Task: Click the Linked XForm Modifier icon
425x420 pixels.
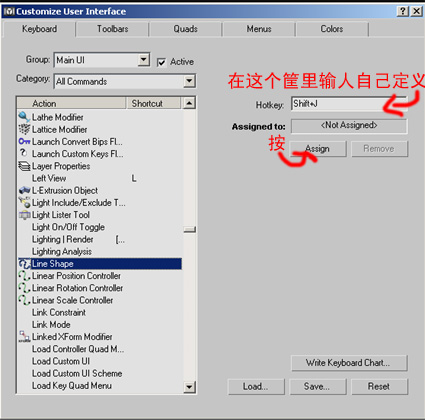Action: [x=24, y=337]
